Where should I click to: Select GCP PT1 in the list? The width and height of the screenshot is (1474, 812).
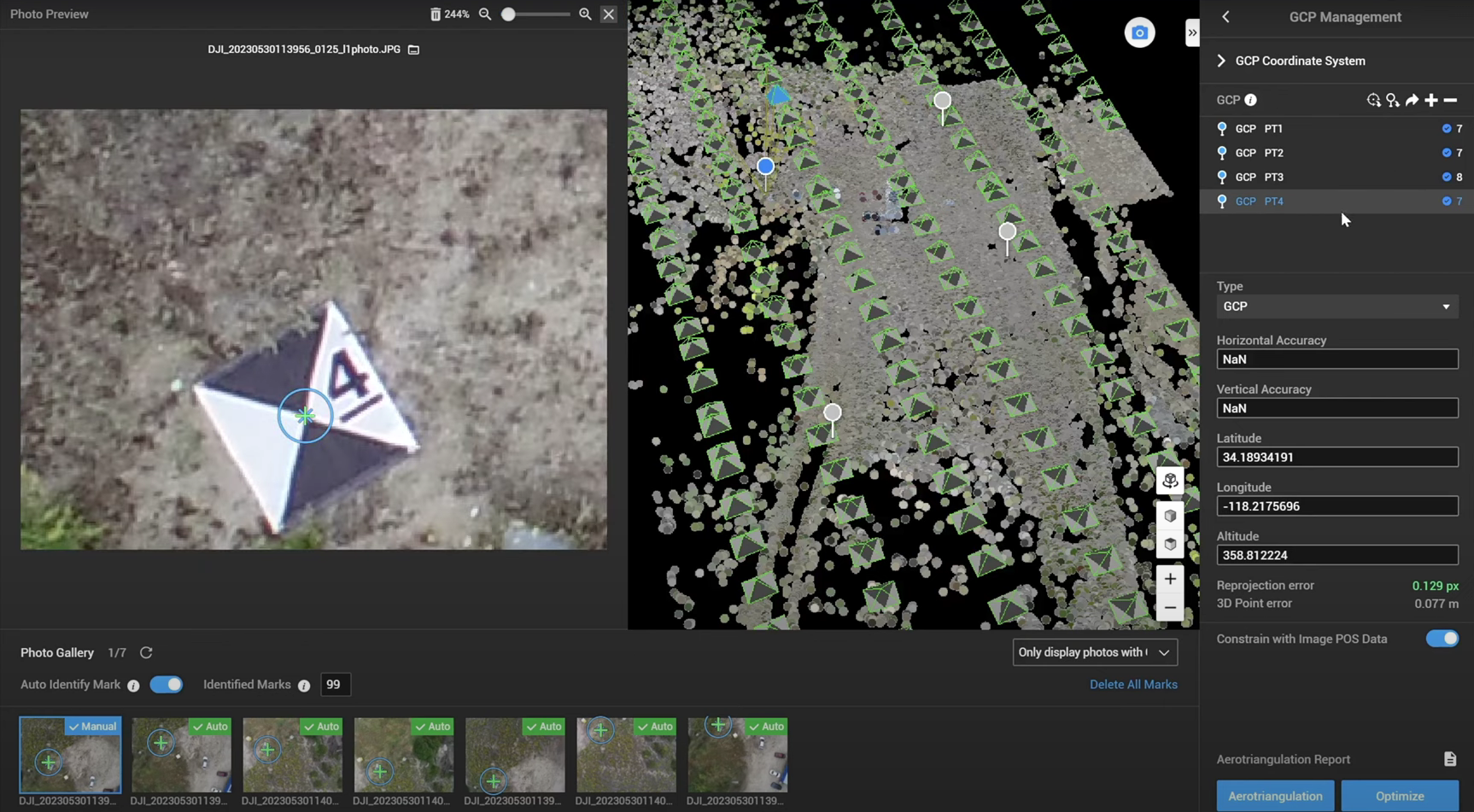[x=1259, y=129]
